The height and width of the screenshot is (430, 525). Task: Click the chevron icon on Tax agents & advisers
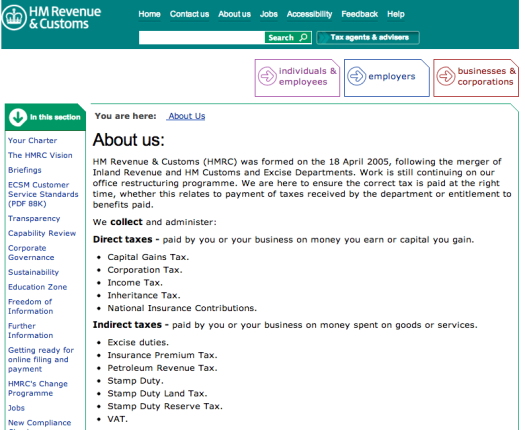click(323, 38)
